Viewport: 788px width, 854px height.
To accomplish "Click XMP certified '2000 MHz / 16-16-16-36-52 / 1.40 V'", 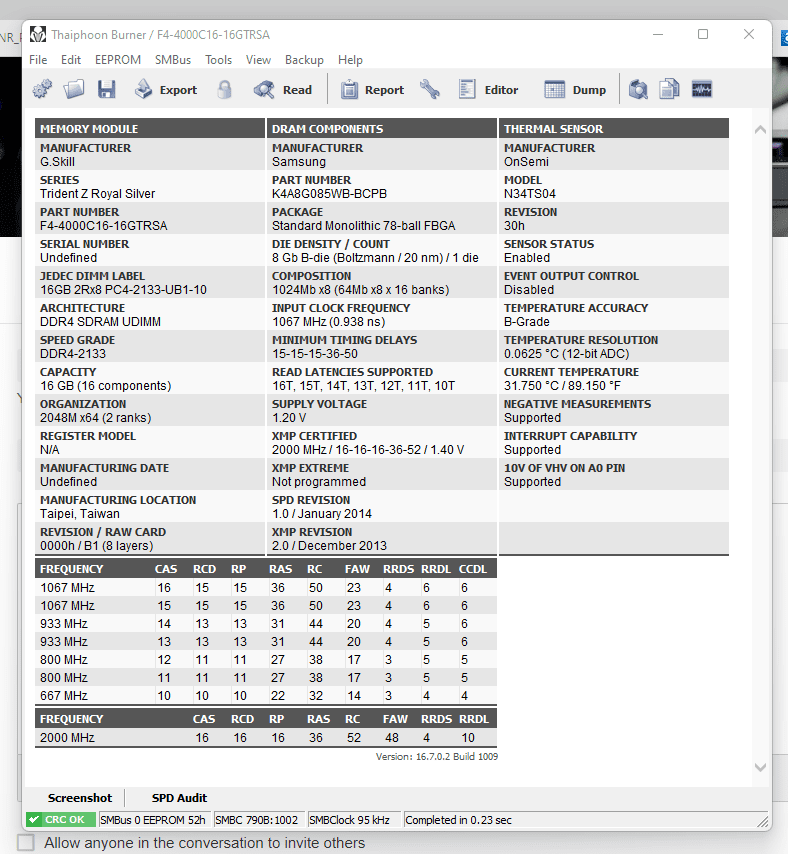I will [x=368, y=449].
